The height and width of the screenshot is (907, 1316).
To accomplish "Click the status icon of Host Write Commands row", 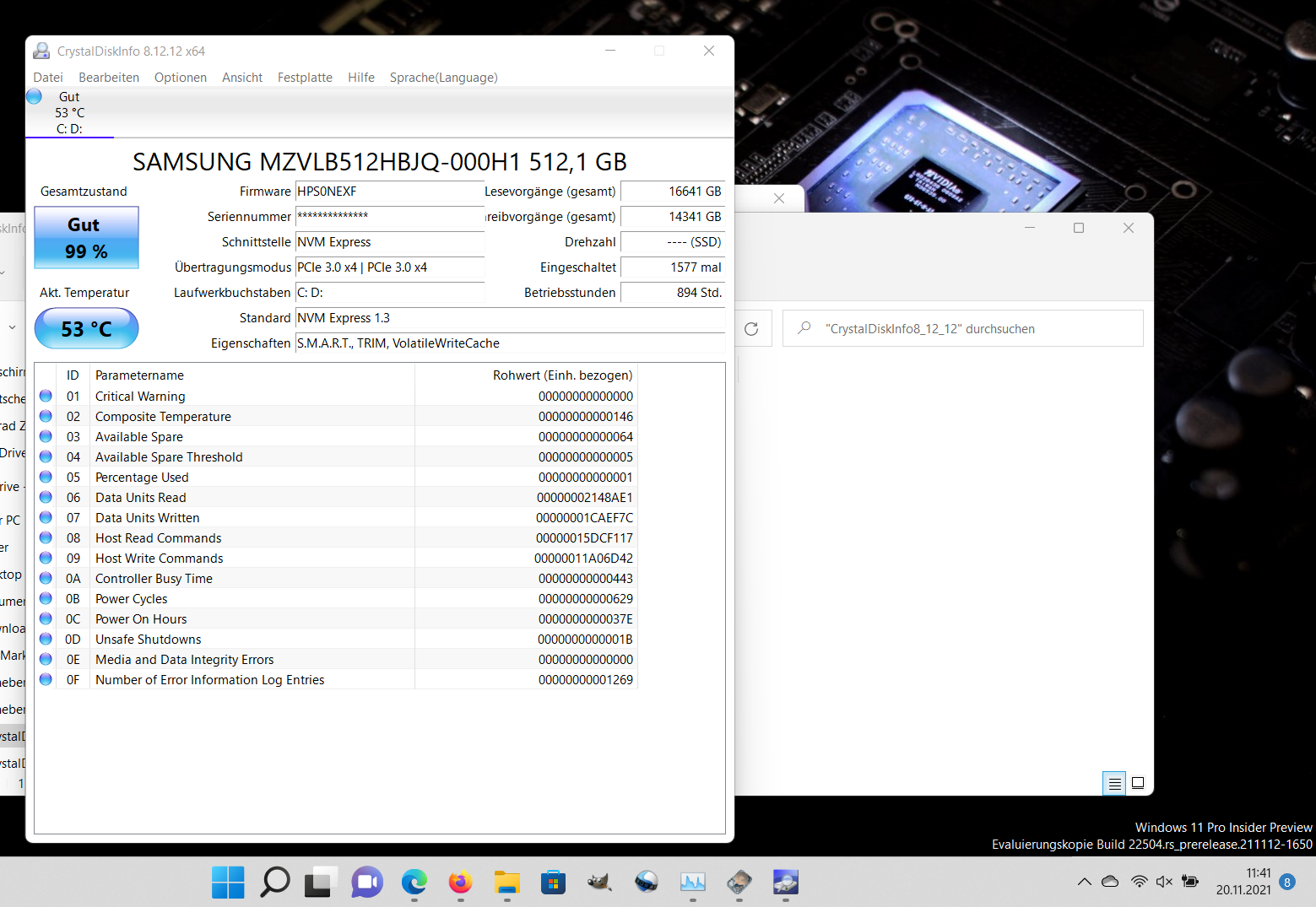I will pos(46,558).
